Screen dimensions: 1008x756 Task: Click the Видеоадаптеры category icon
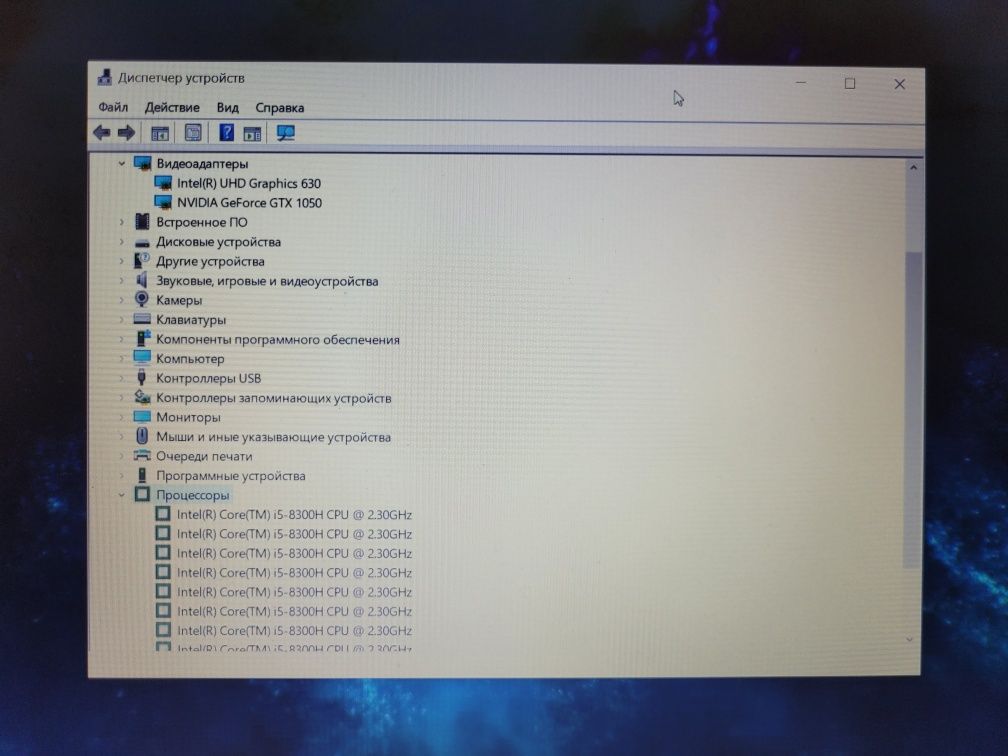point(142,163)
